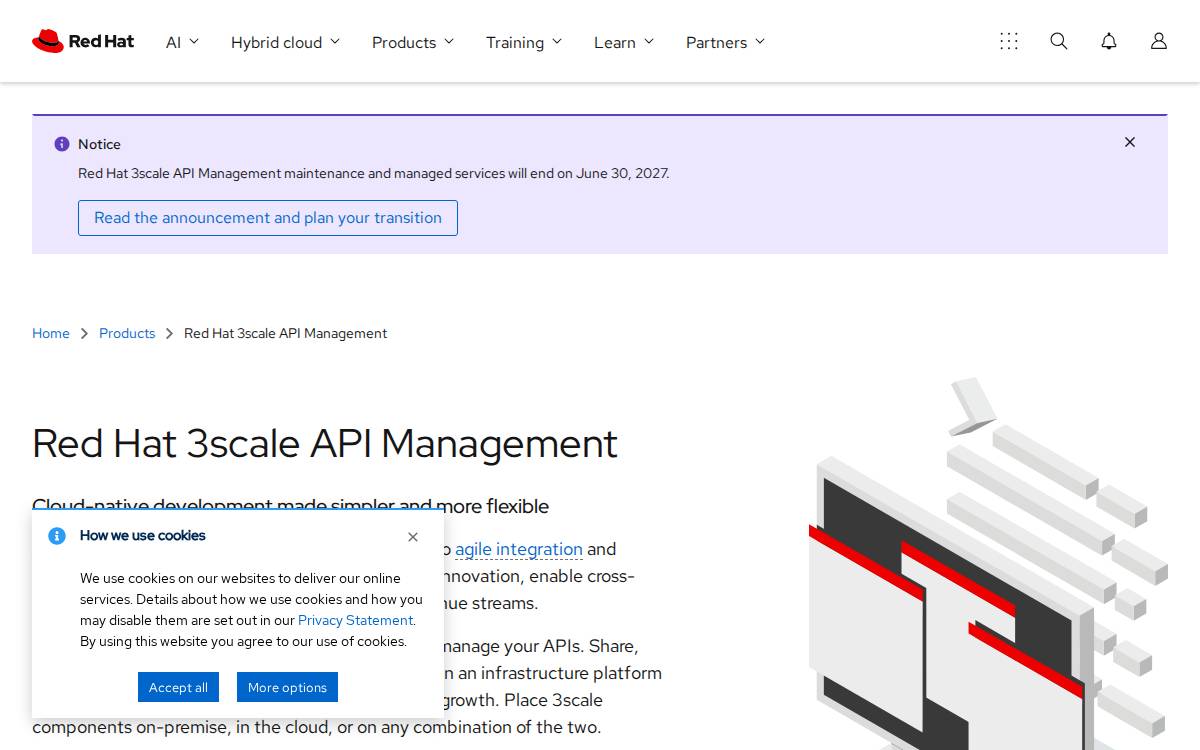Expand the Learn menu

pyautogui.click(x=624, y=42)
